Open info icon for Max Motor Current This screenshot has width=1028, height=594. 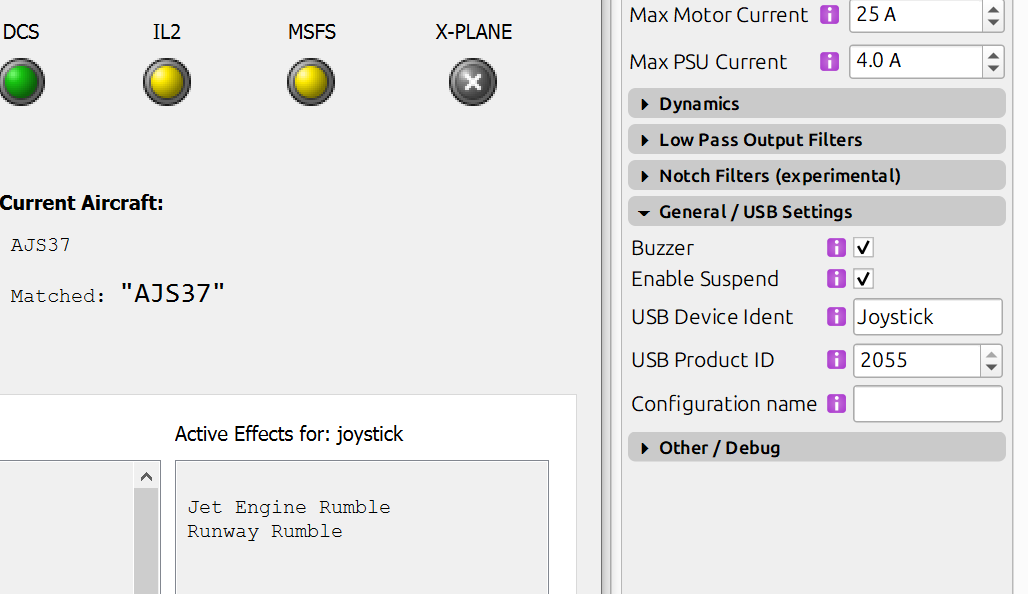tap(829, 15)
